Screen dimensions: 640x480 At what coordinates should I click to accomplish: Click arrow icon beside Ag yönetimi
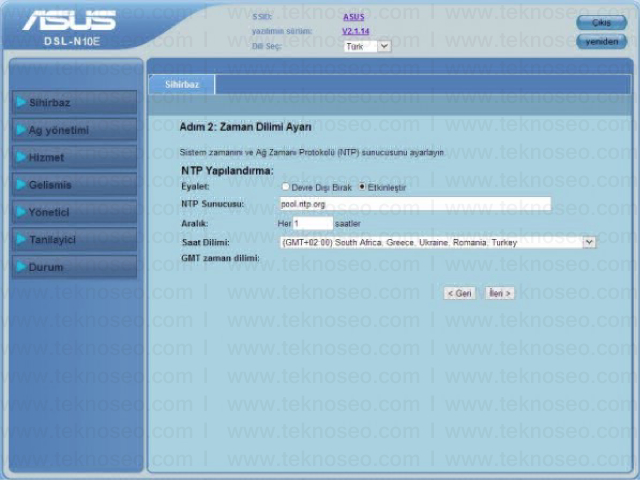tap(21, 130)
